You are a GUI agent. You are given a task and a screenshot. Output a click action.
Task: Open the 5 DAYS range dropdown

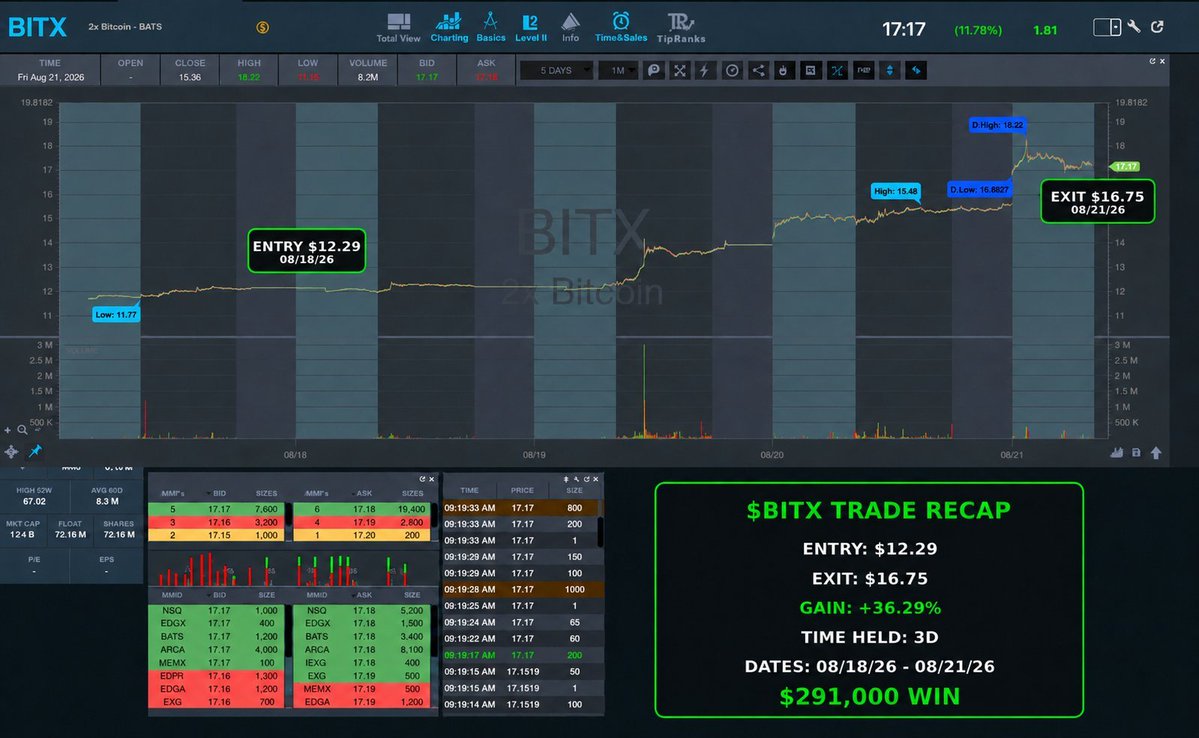tap(557, 70)
